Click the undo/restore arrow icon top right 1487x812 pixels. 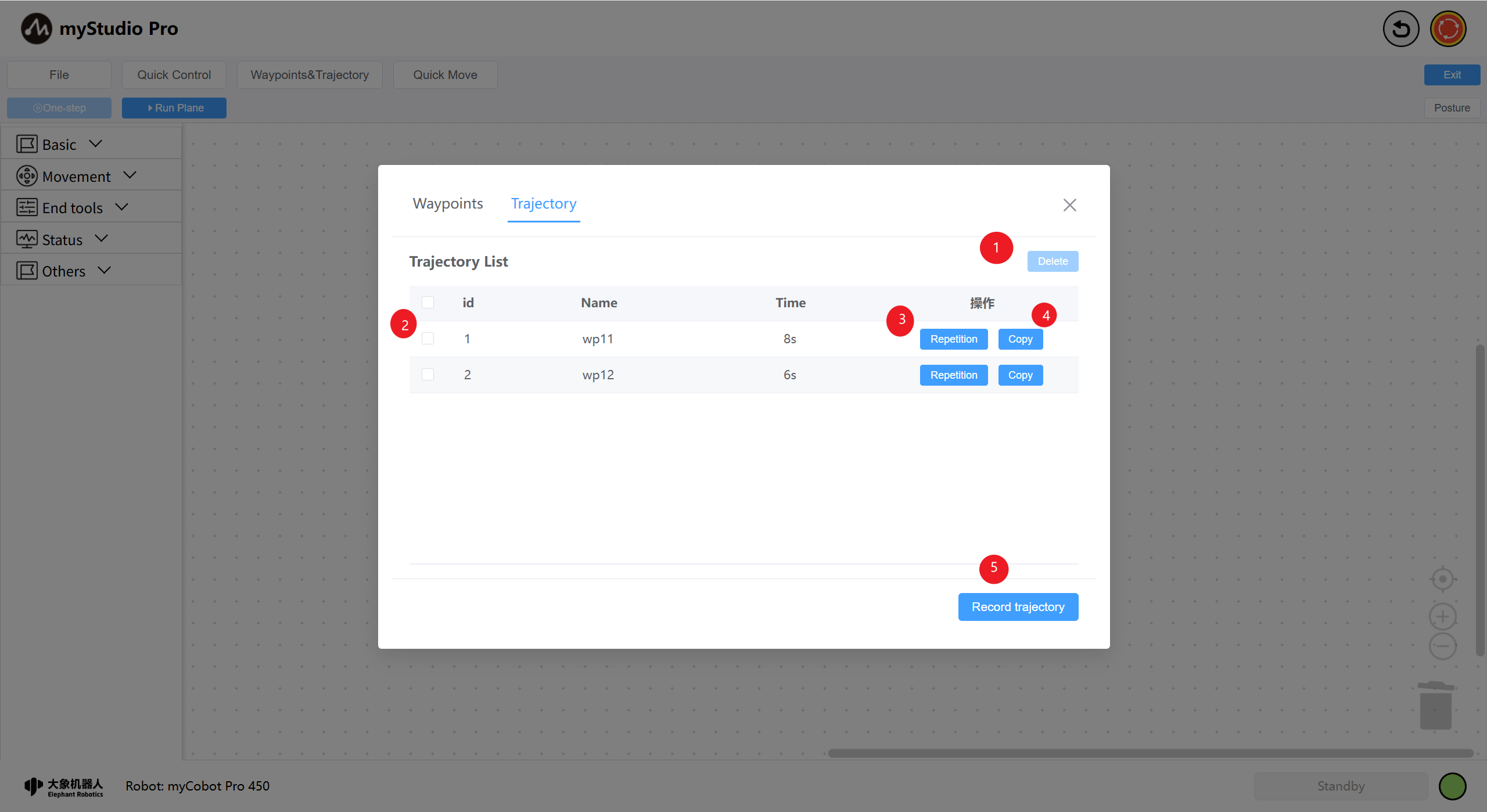1400,28
